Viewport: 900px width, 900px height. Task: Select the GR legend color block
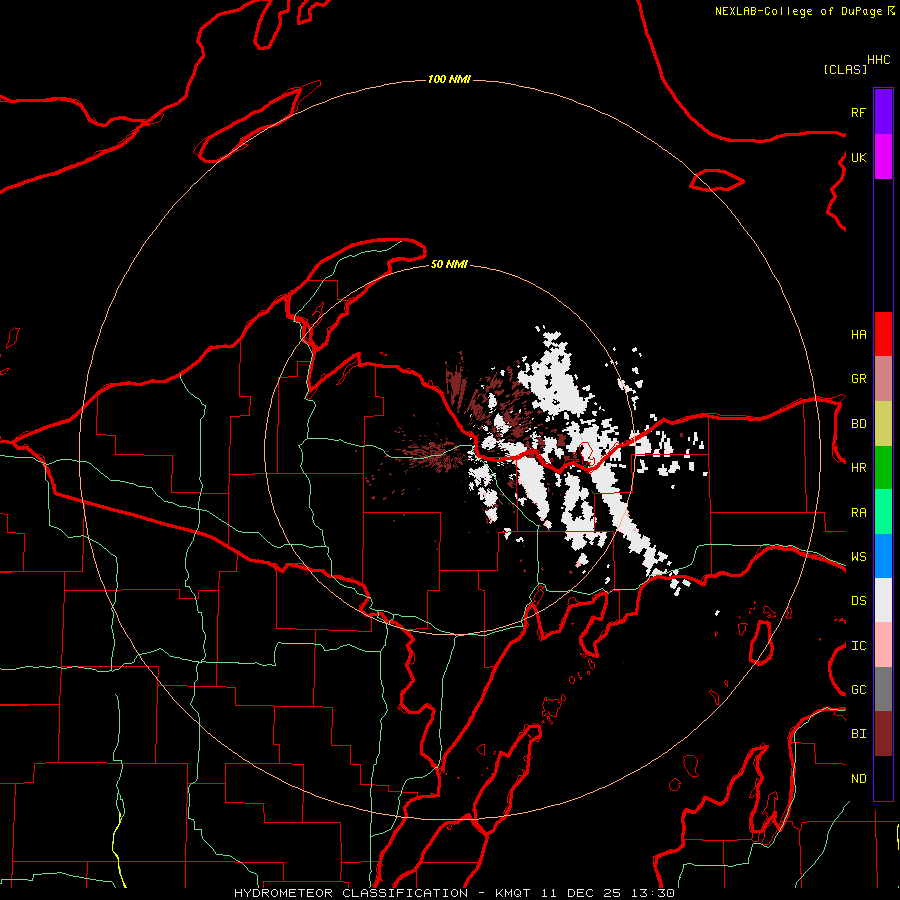point(883,378)
